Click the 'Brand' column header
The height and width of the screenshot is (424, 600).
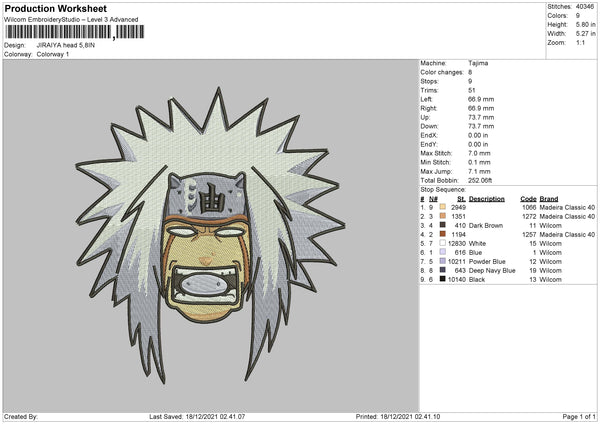[x=549, y=199]
